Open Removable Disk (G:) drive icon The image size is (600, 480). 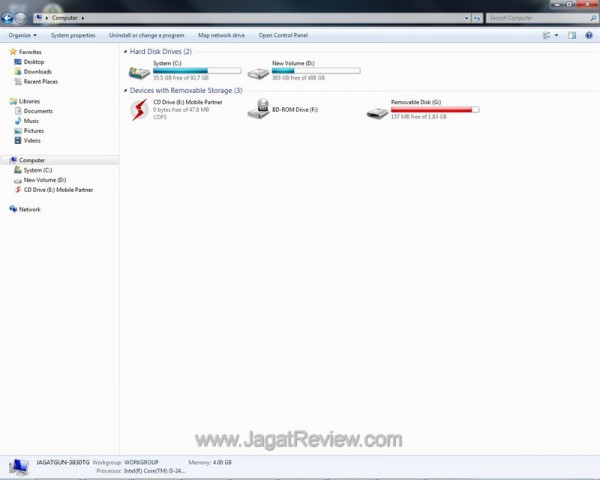click(x=377, y=110)
